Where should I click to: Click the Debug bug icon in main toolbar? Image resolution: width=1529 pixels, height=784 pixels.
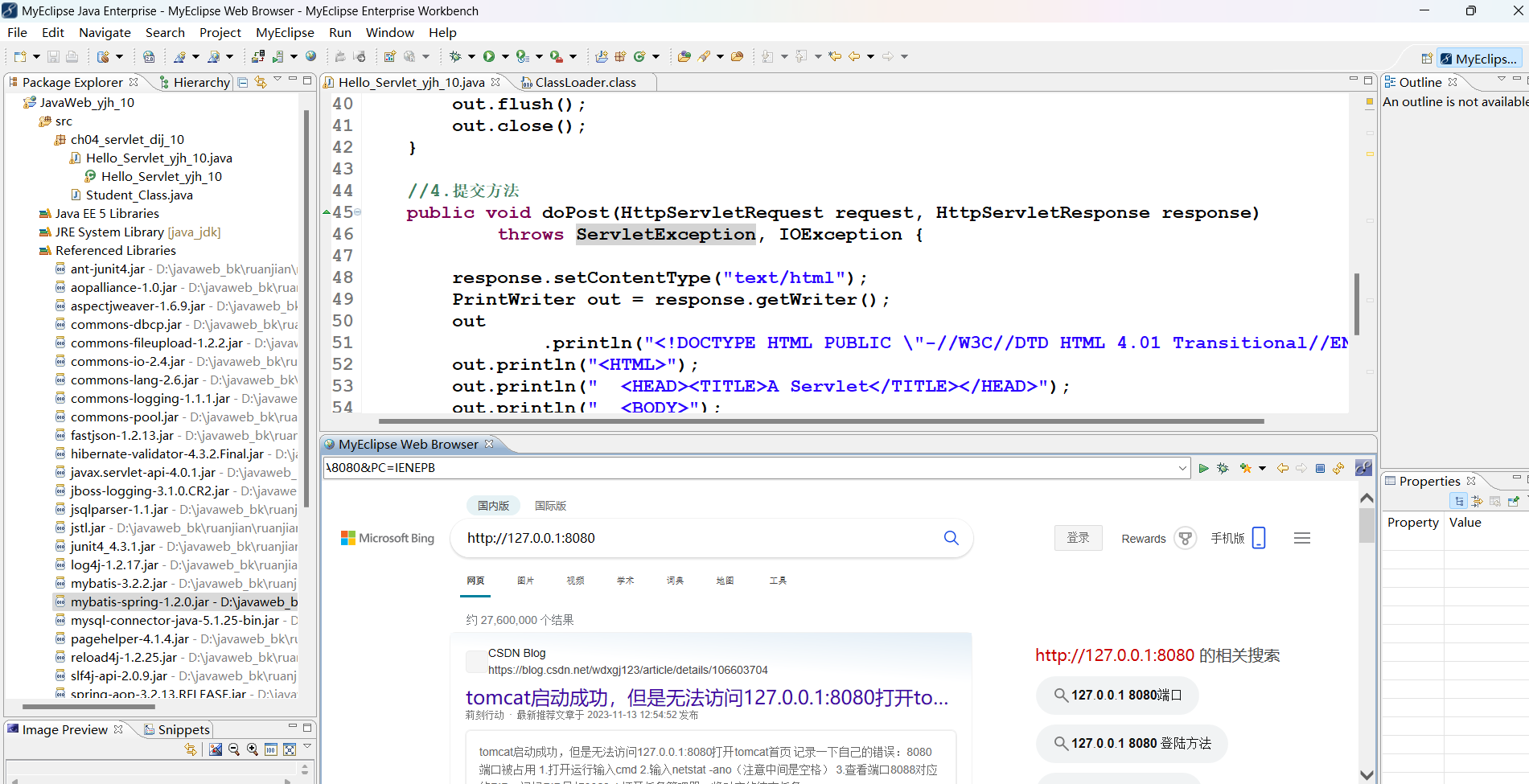pos(455,56)
